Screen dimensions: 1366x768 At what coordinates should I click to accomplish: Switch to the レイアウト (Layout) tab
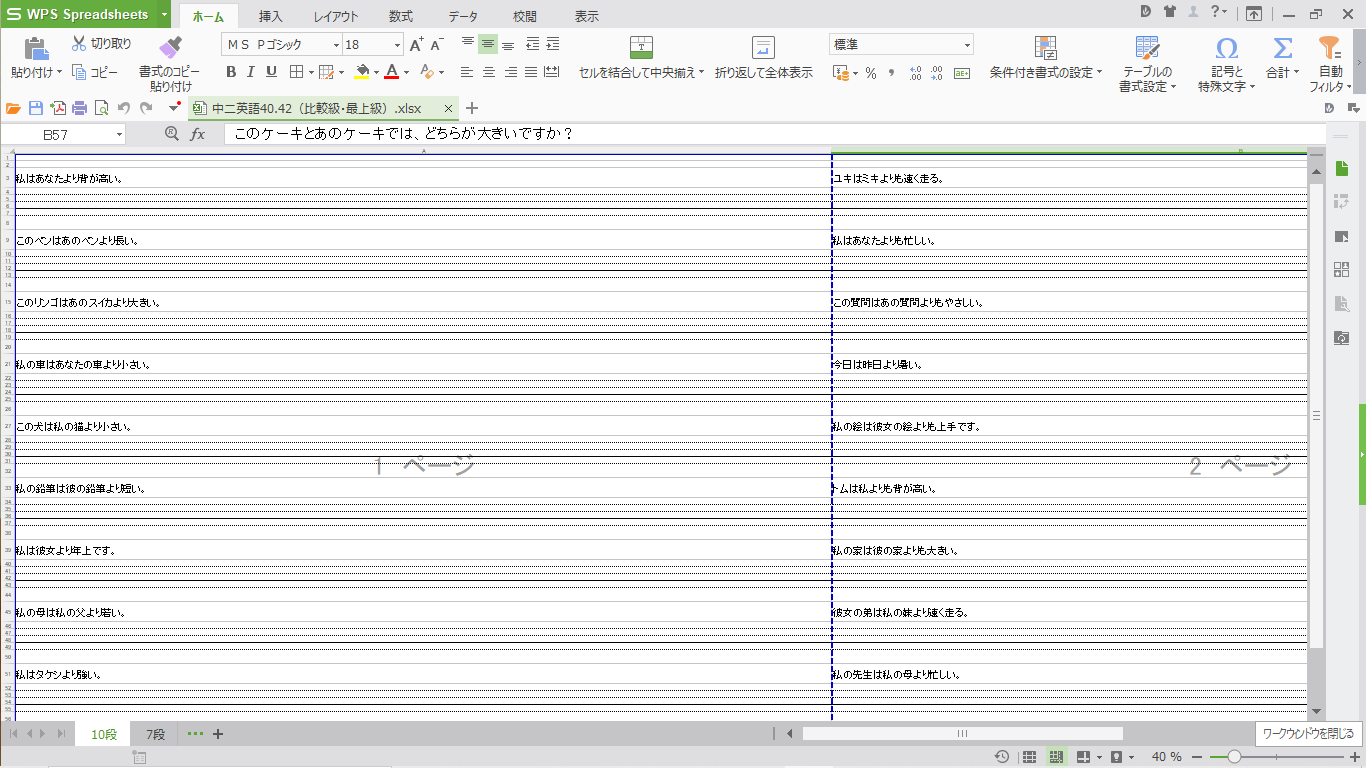click(336, 16)
